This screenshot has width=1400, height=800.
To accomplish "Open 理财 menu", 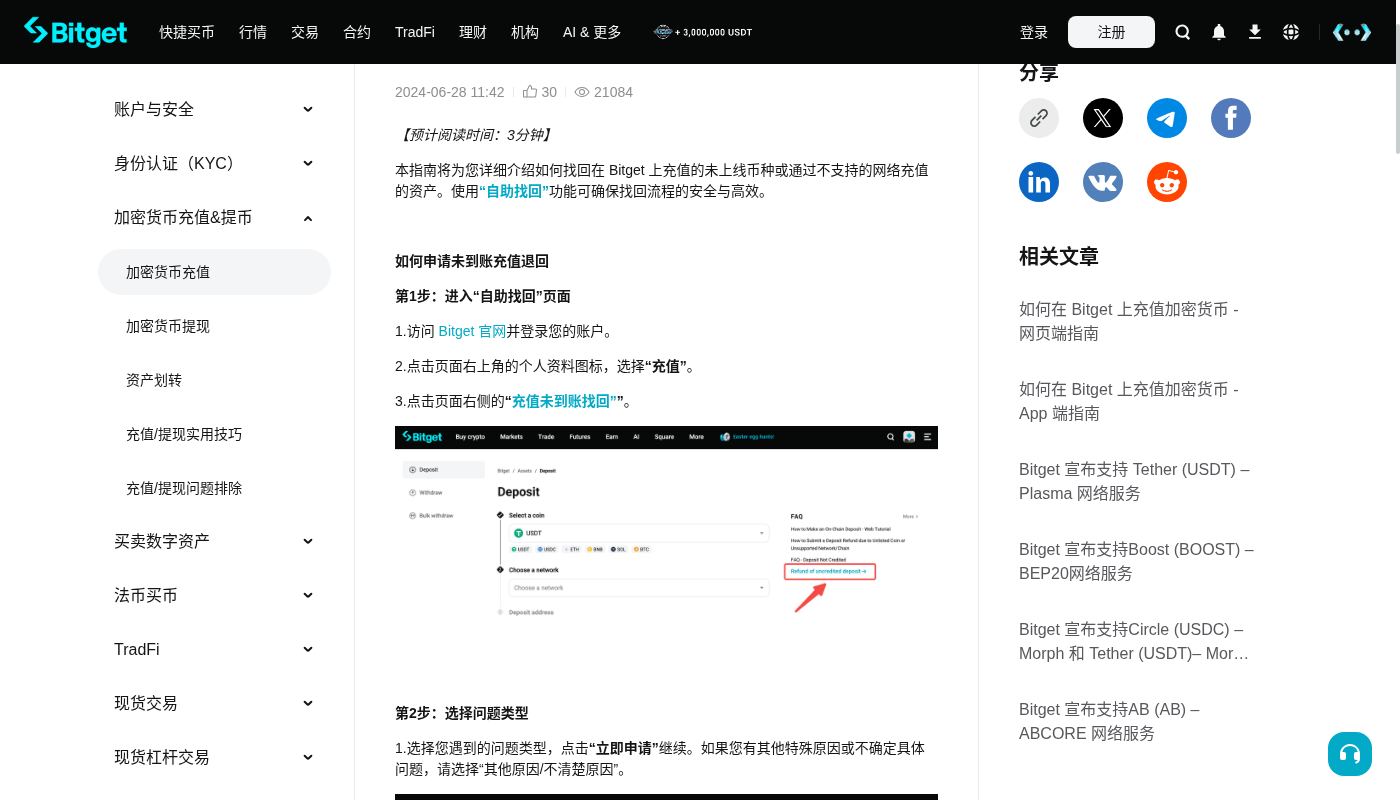I will (x=473, y=32).
